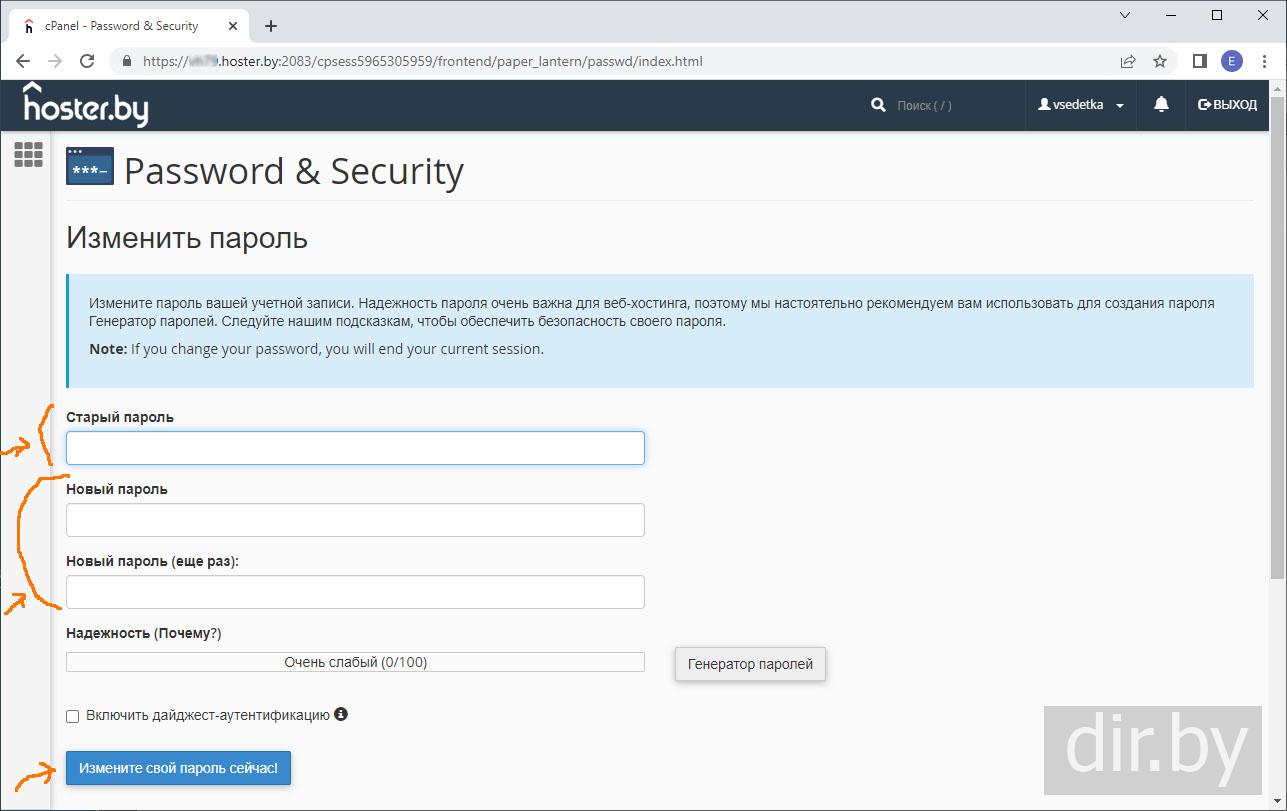
Task: Click the password strength meter bar
Action: (x=355, y=662)
